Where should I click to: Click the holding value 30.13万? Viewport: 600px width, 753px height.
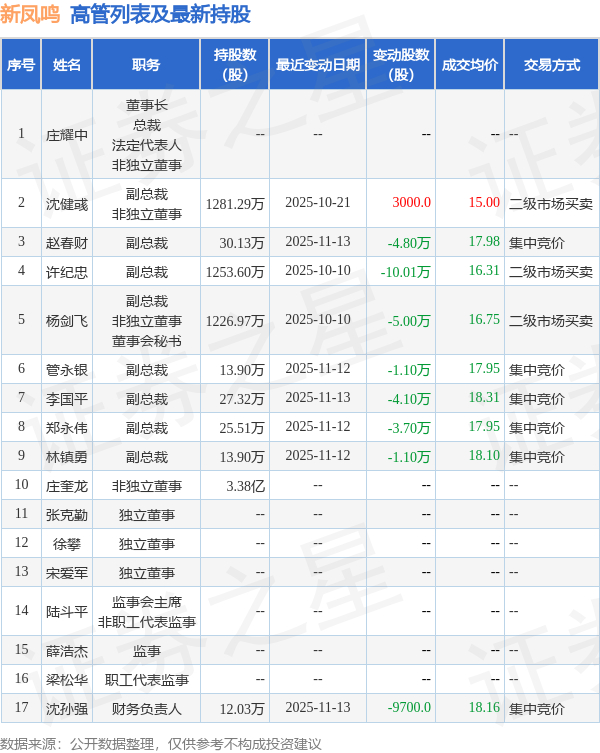point(242,243)
